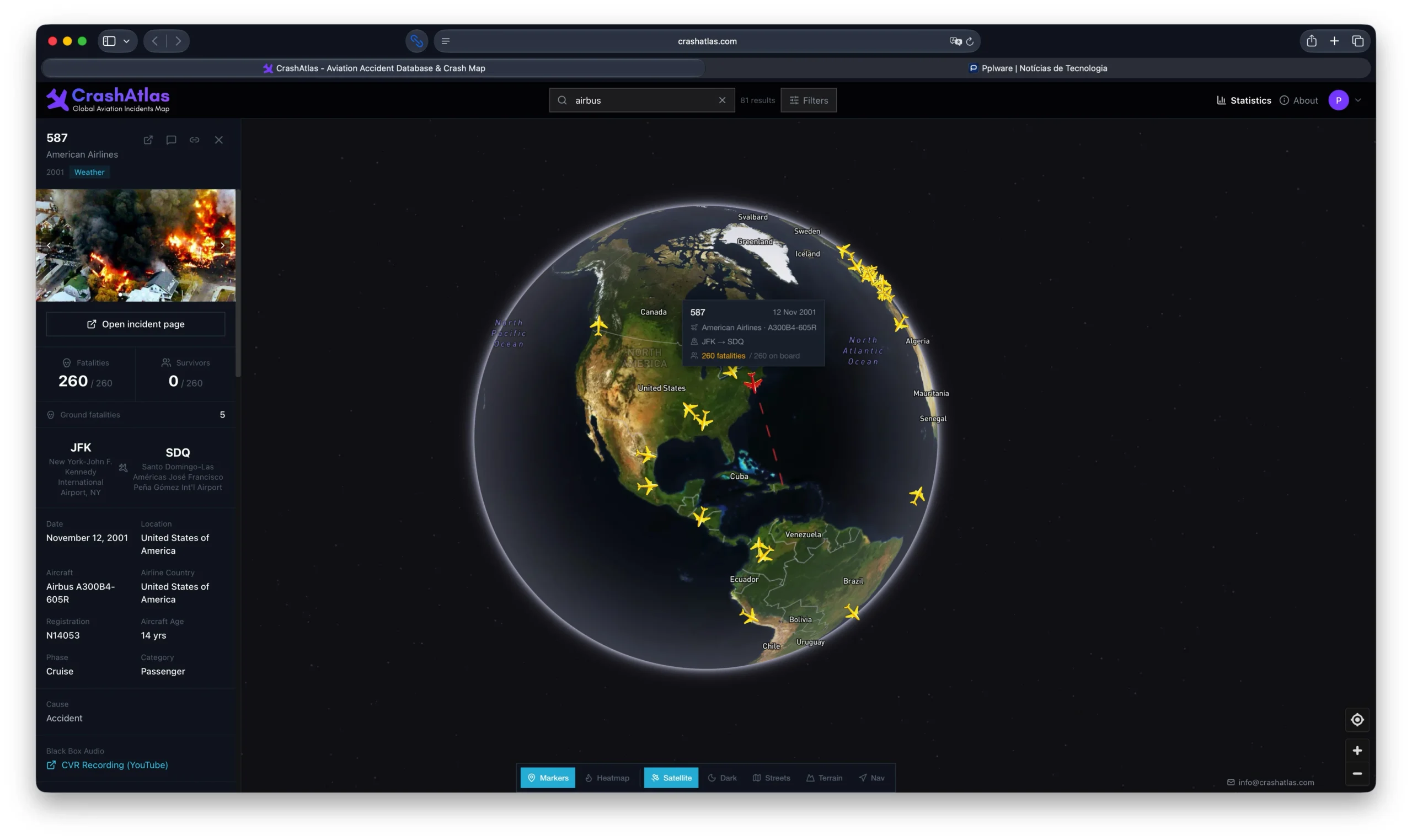Click the Weather tag
The width and height of the screenshot is (1412, 840).
point(89,172)
